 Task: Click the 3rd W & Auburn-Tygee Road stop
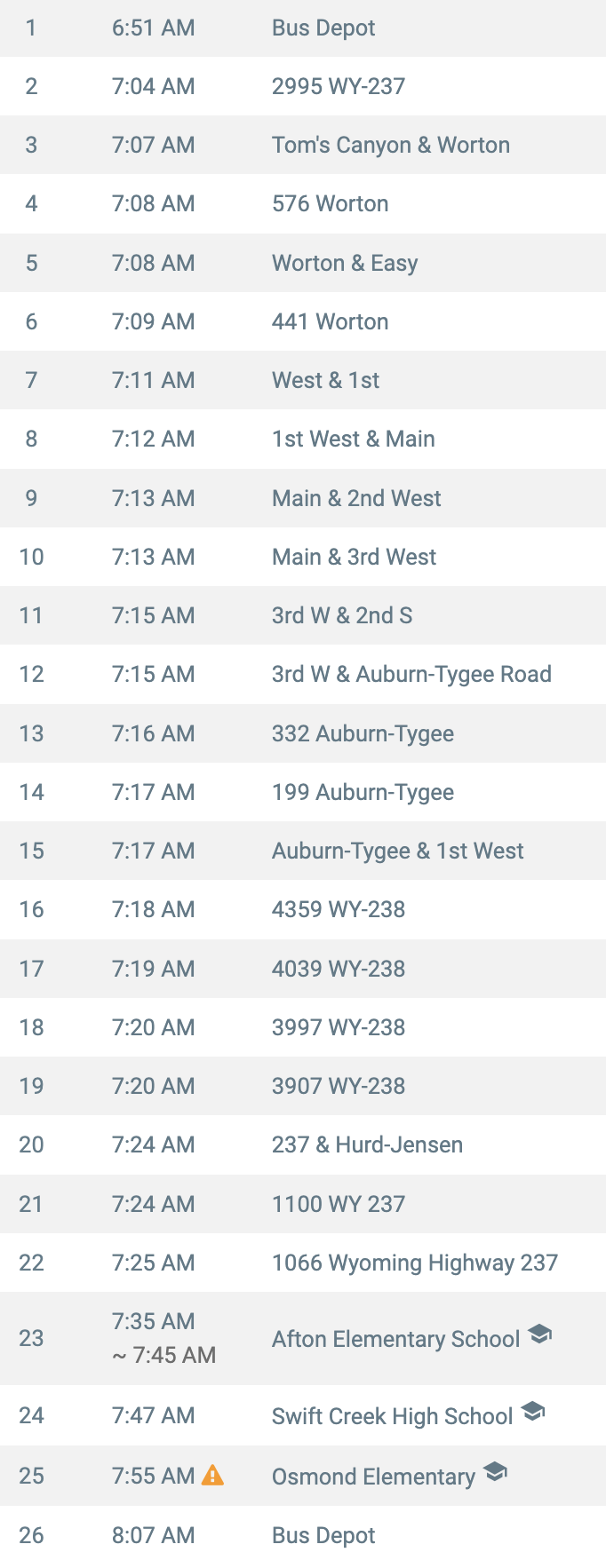click(303, 674)
